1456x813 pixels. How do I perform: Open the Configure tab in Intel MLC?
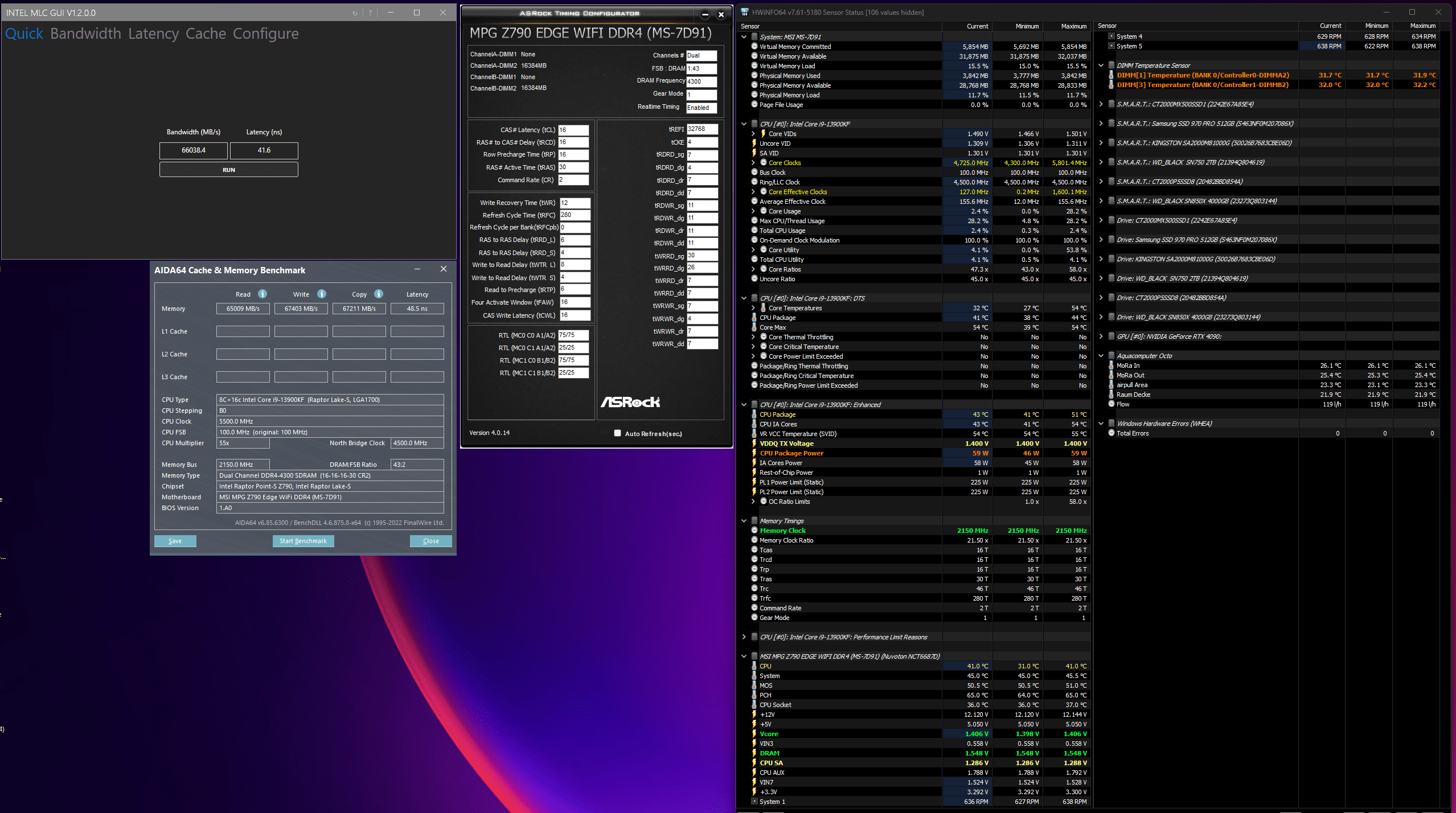(265, 34)
